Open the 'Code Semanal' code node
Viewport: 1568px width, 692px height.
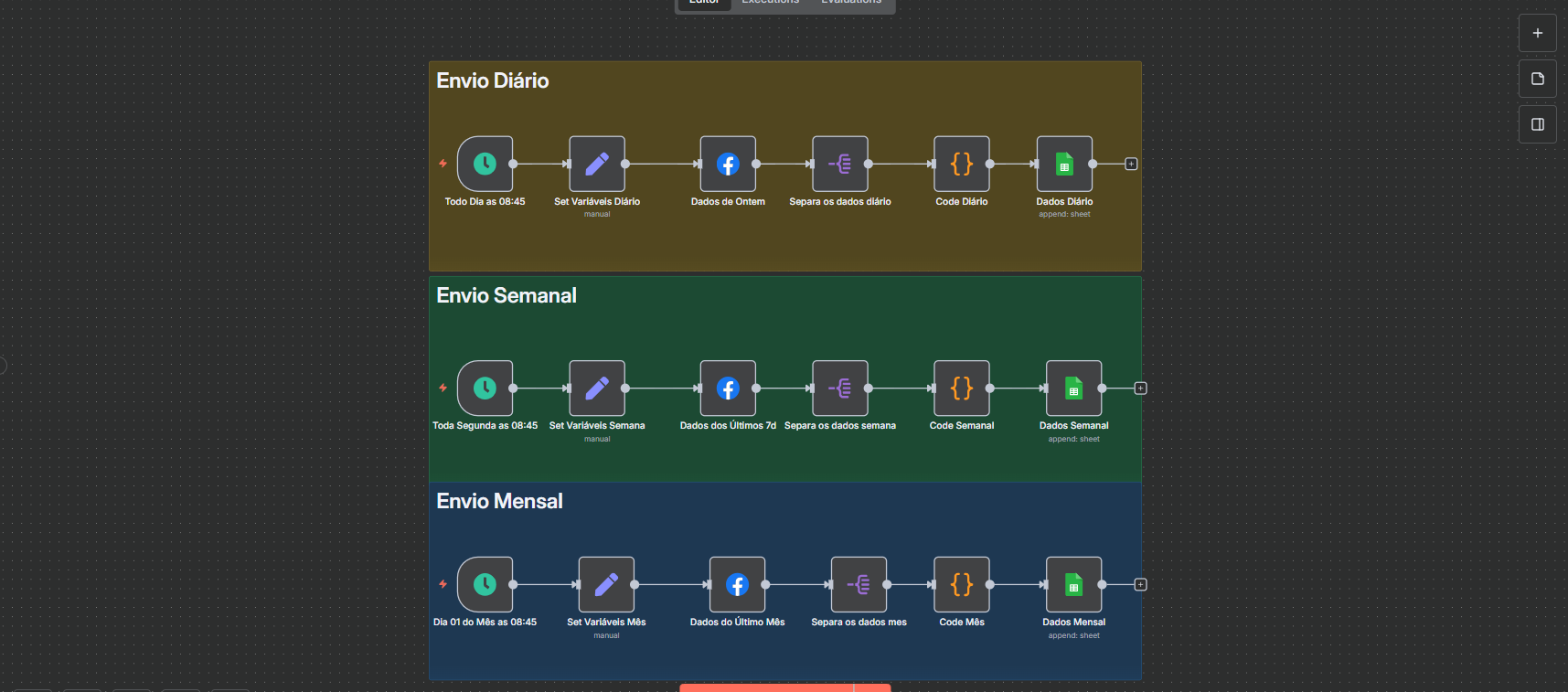(961, 389)
